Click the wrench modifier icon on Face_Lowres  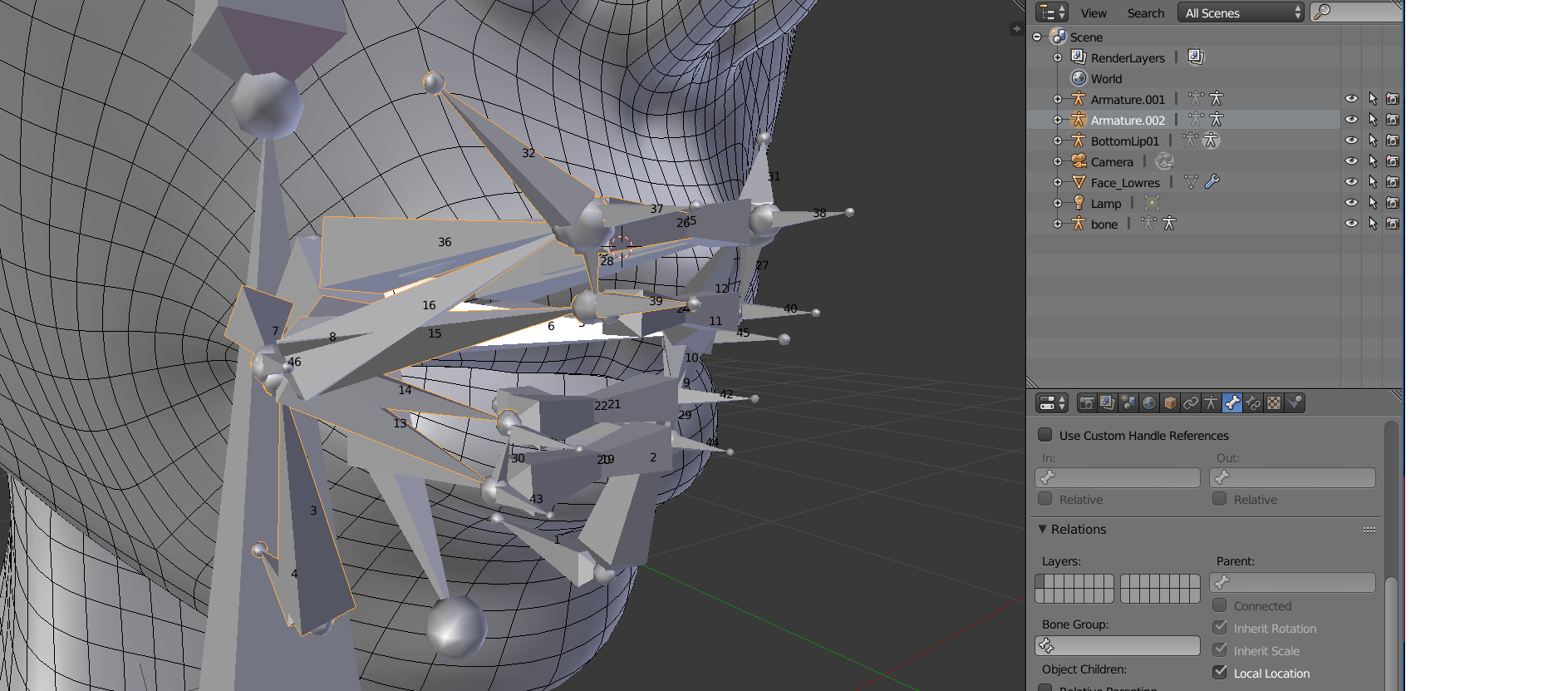point(1212,181)
